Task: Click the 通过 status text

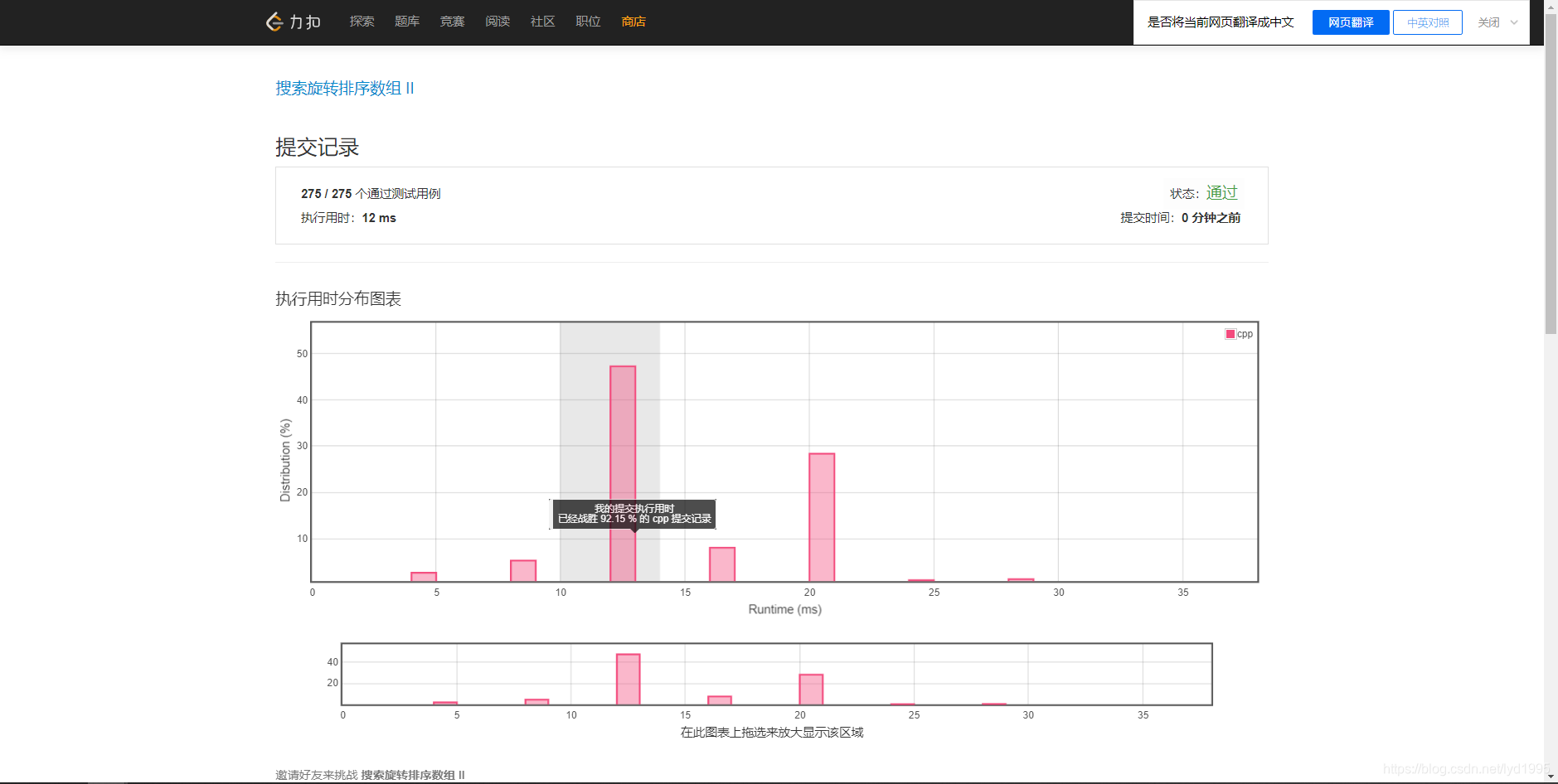Action: point(1221,192)
